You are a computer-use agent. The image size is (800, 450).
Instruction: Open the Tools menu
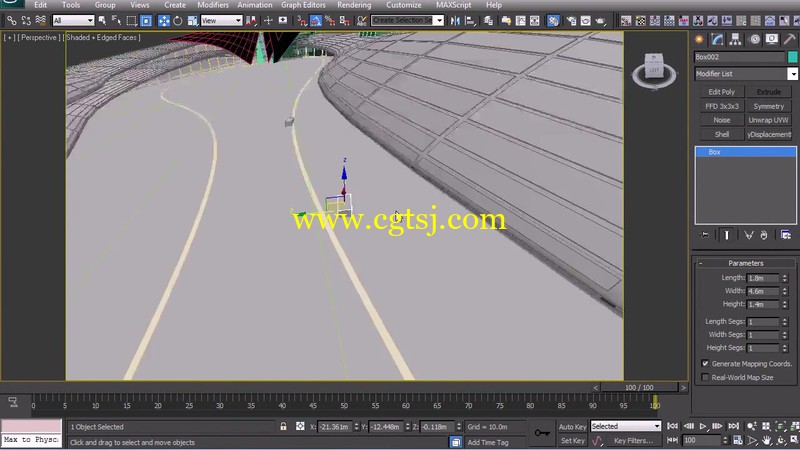(71, 5)
